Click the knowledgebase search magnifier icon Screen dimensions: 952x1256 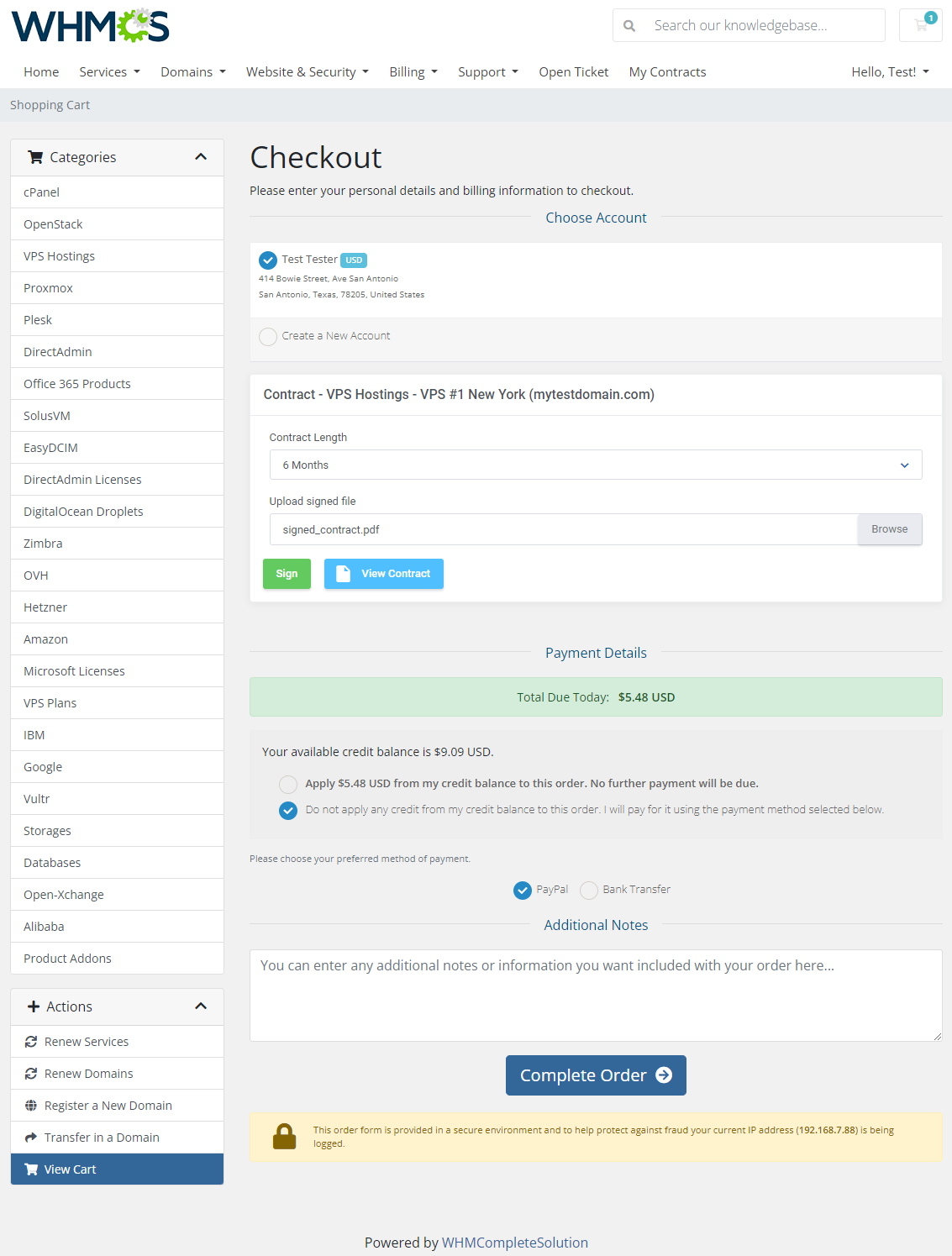coord(629,25)
